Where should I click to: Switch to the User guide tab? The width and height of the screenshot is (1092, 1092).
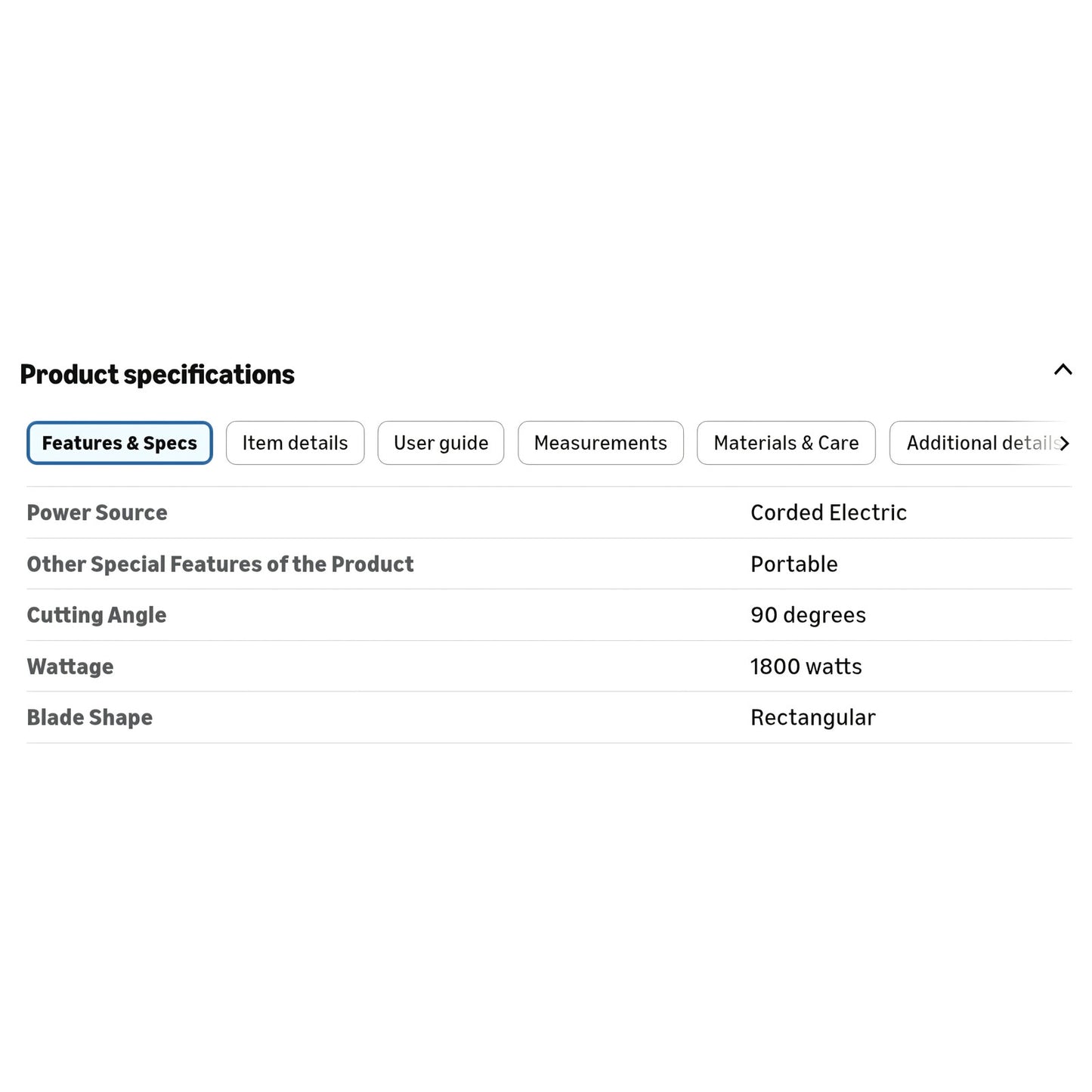[x=441, y=443]
